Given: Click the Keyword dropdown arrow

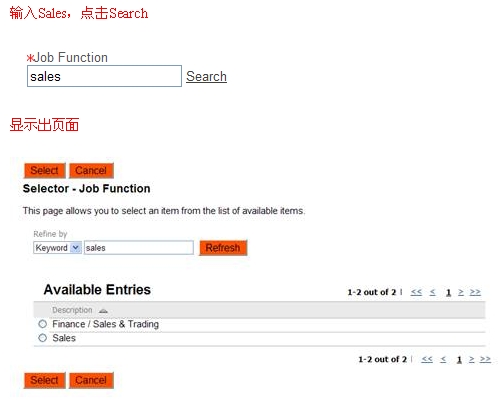Looking at the screenshot, I should click(x=76, y=248).
